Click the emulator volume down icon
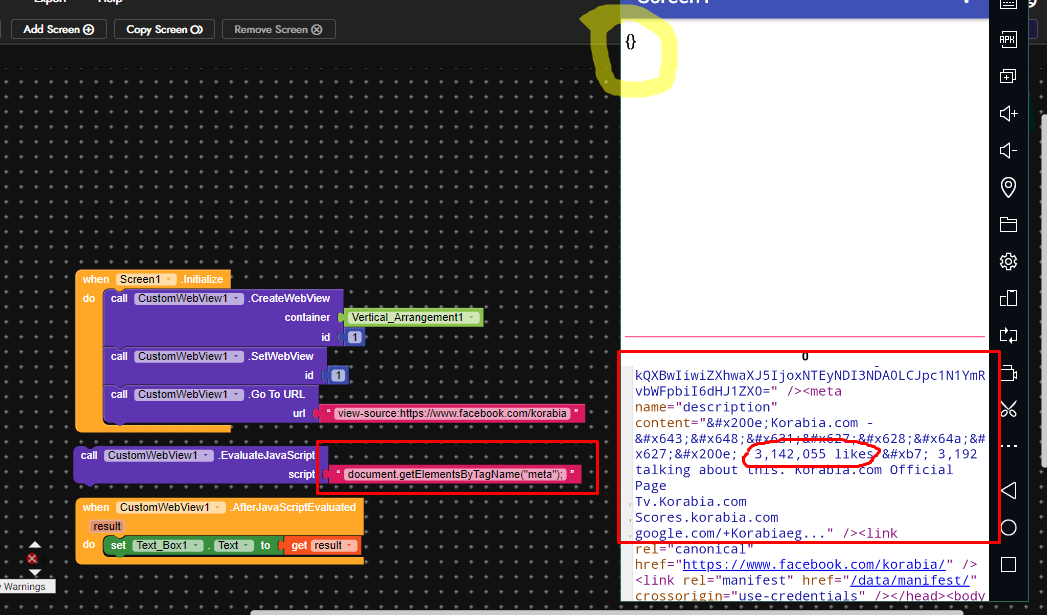This screenshot has height=615, width=1047. (x=1008, y=151)
